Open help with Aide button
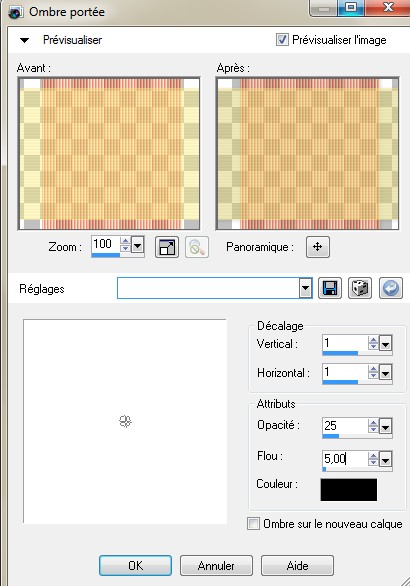 coord(298,565)
